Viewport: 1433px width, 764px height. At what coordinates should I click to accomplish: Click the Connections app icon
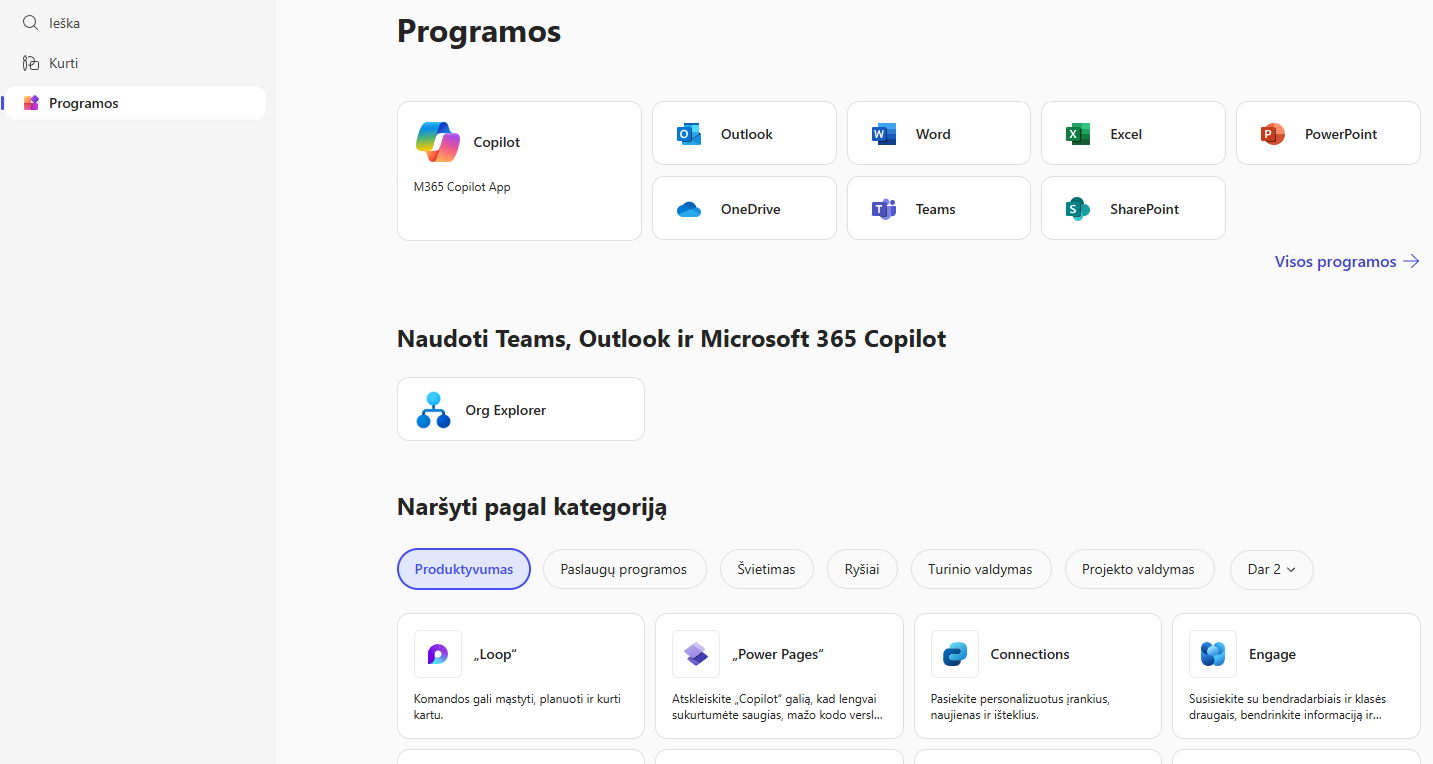point(955,654)
